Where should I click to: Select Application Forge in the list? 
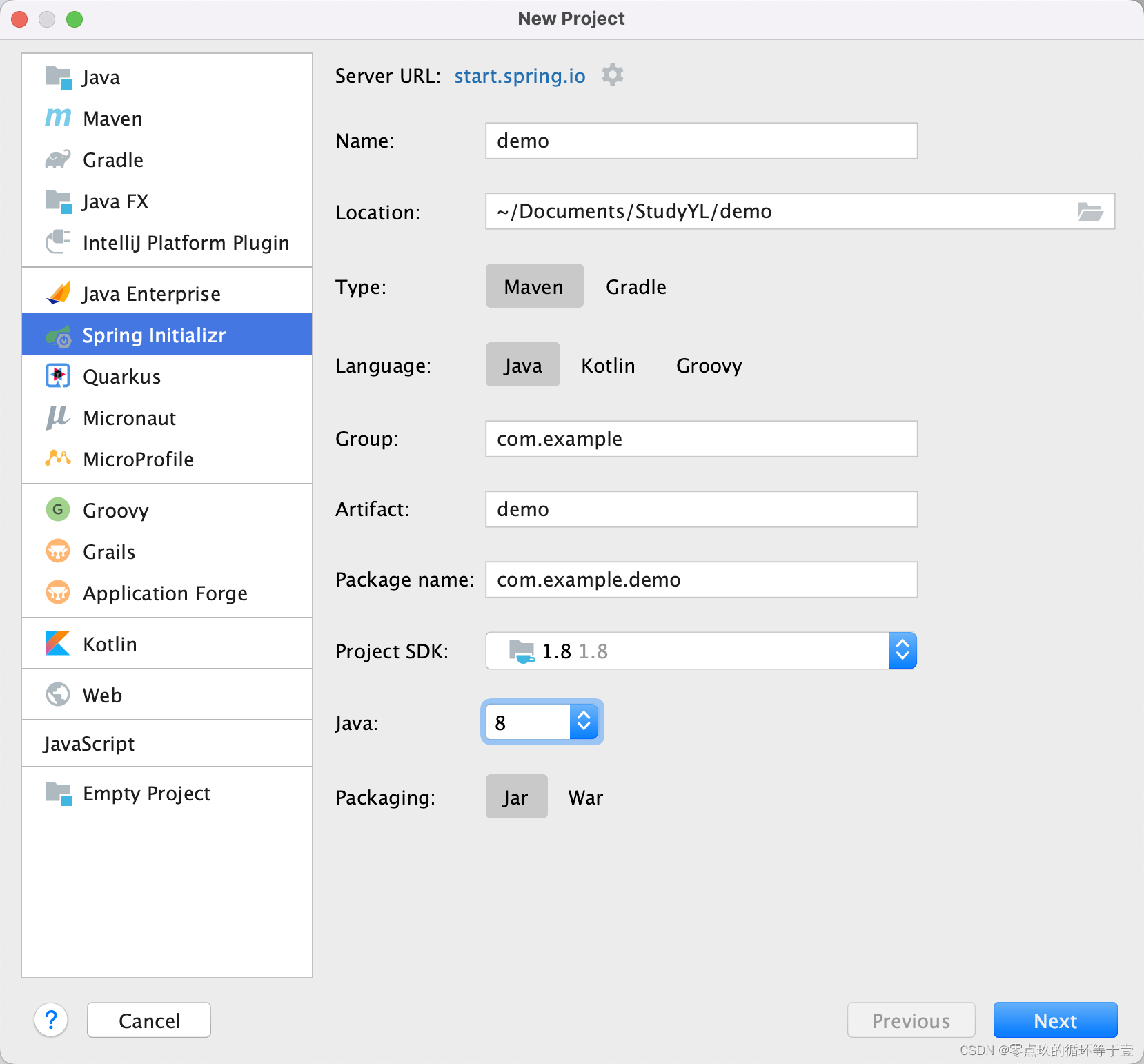[x=167, y=593]
